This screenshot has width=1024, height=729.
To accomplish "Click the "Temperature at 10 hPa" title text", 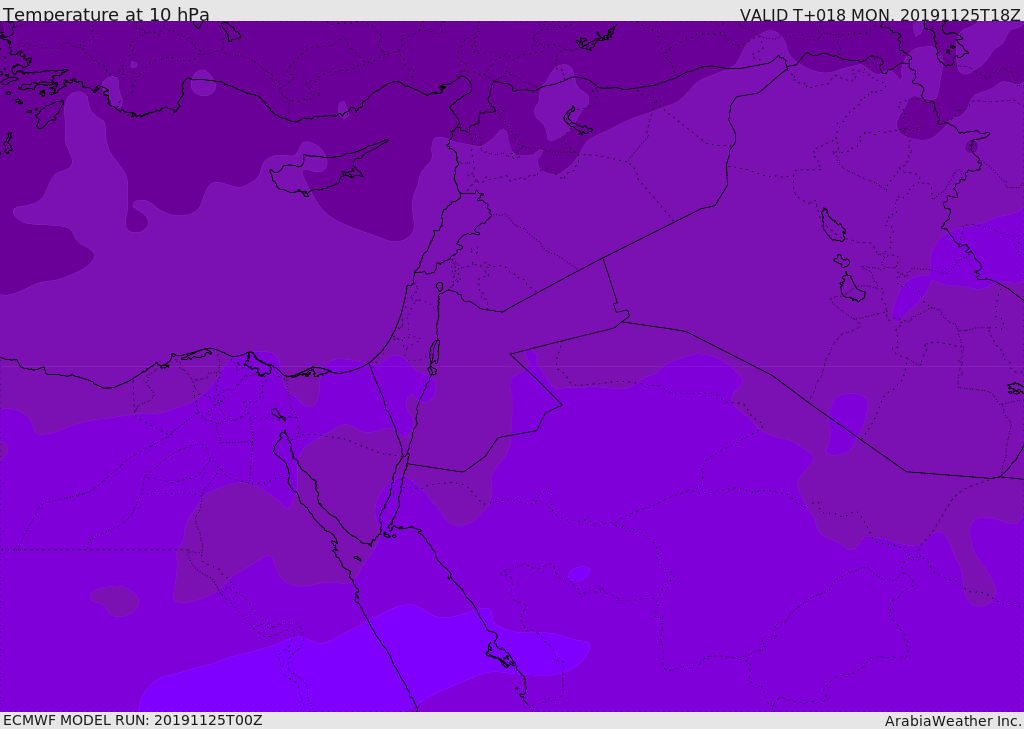I will point(106,14).
